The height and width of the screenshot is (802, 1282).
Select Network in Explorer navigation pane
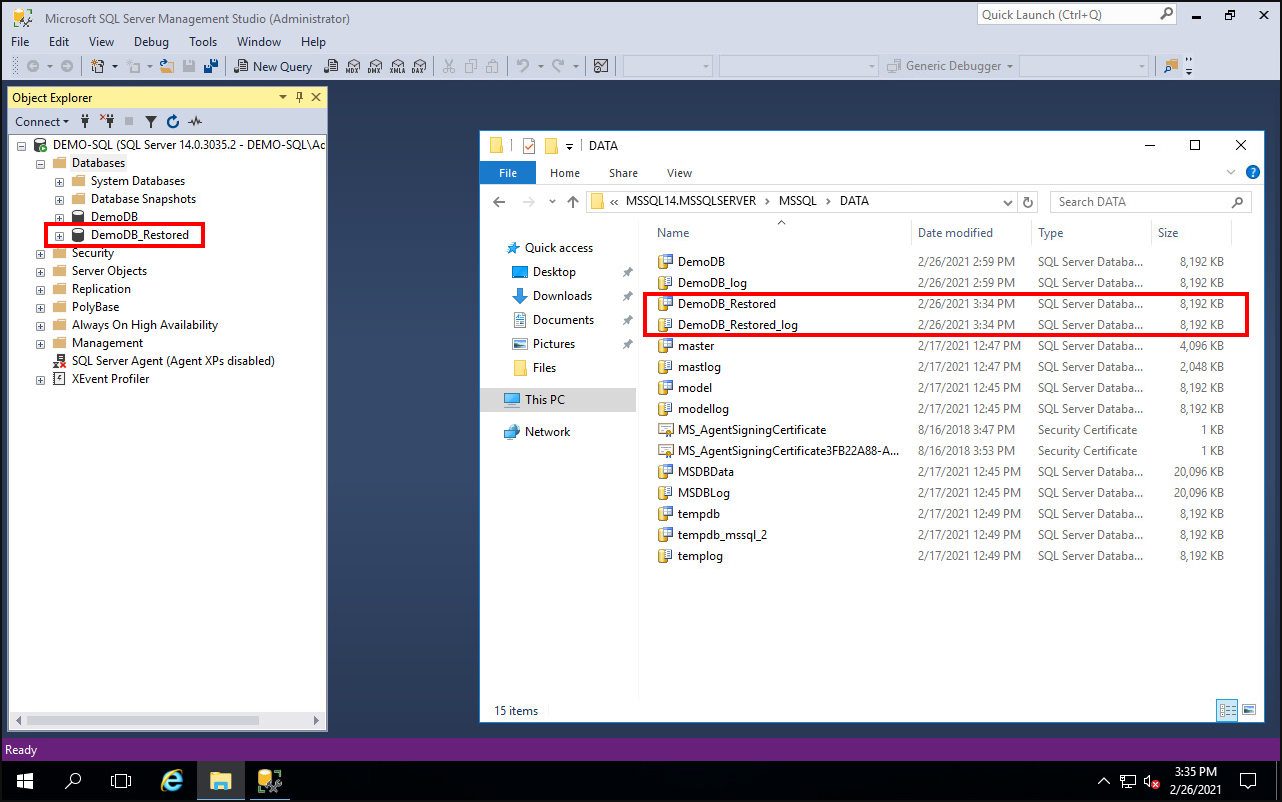pos(547,432)
